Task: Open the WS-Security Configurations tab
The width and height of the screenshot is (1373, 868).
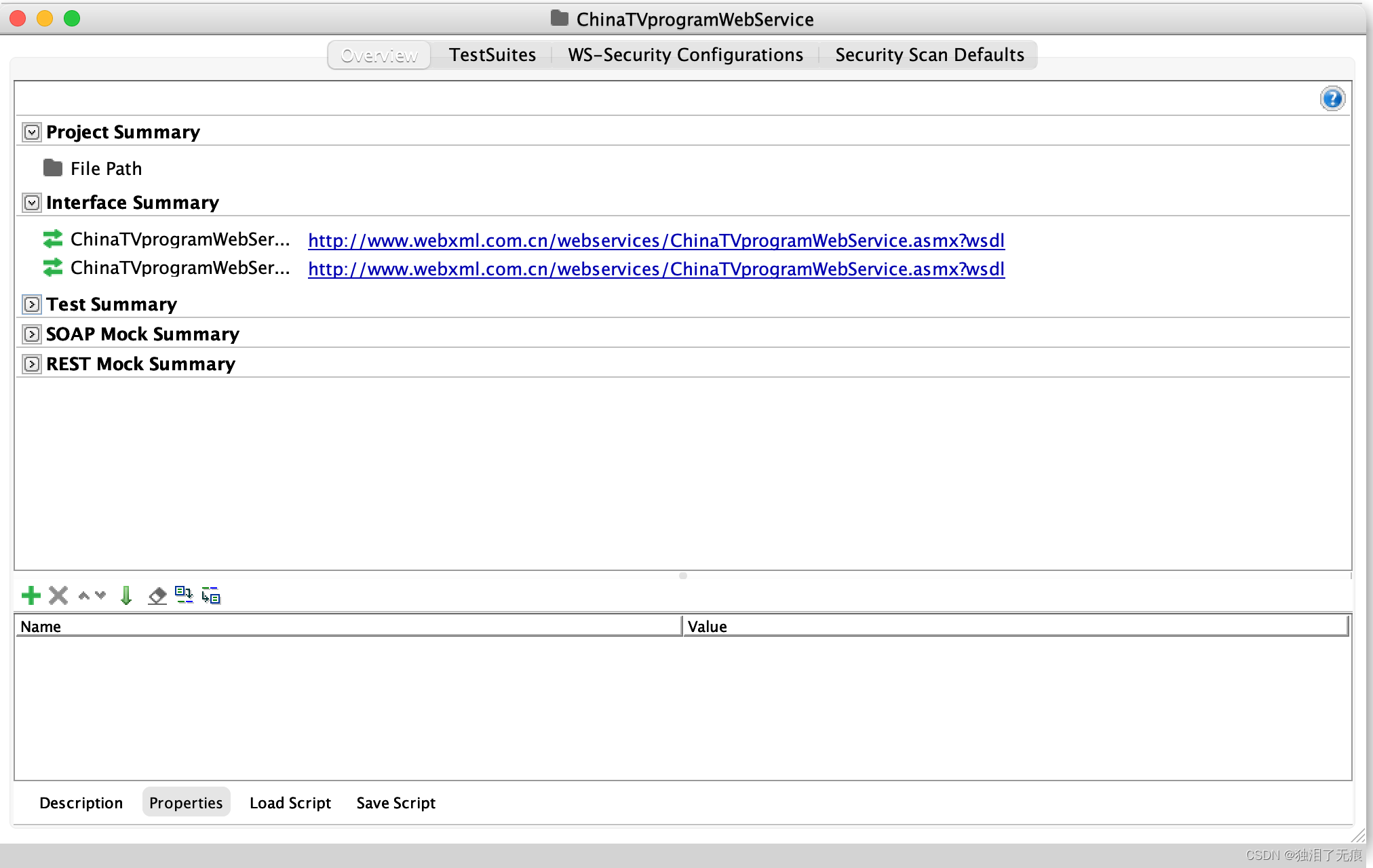Action: coord(685,55)
